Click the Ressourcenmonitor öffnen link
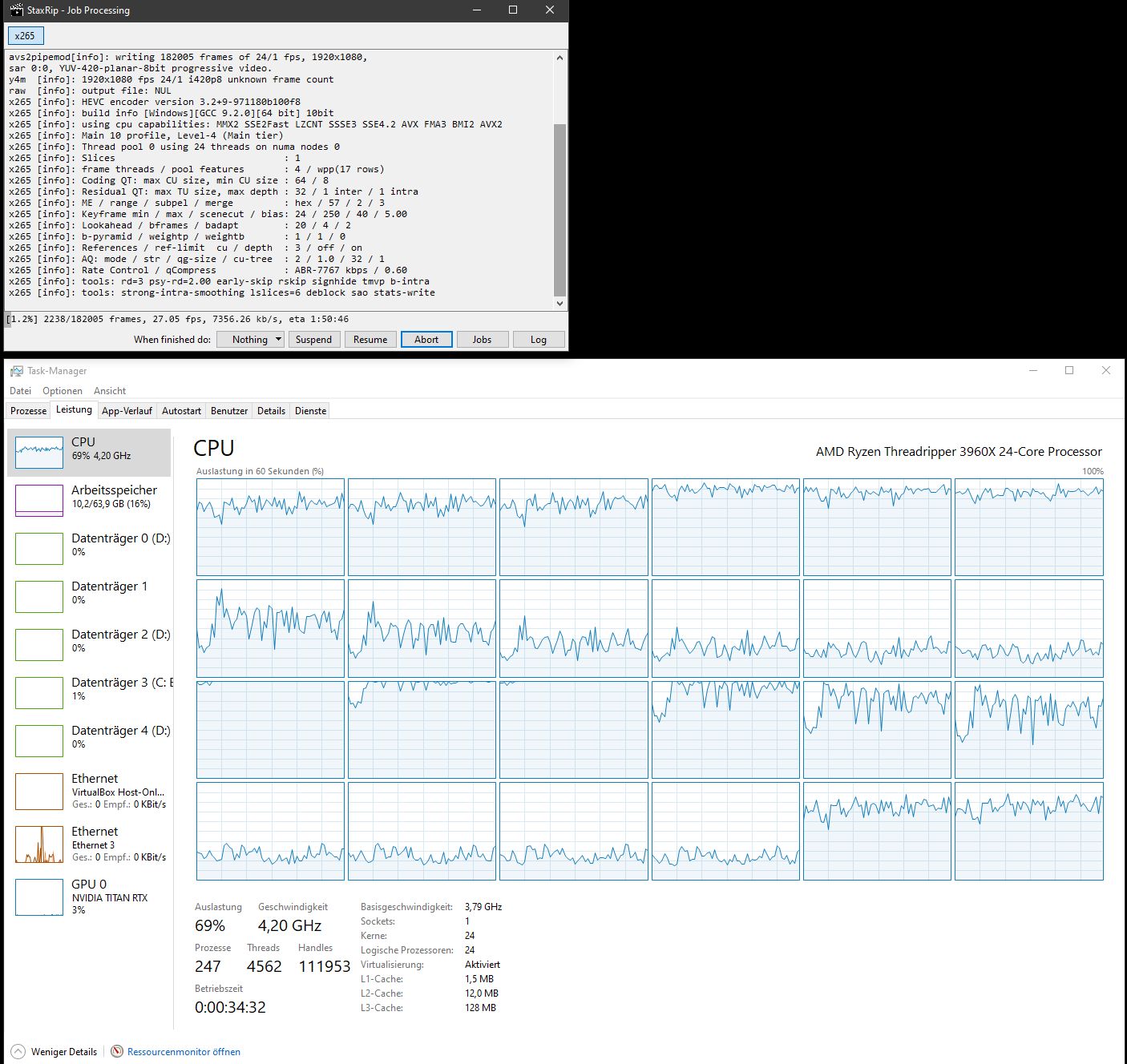The image size is (1127, 1064). (184, 1052)
